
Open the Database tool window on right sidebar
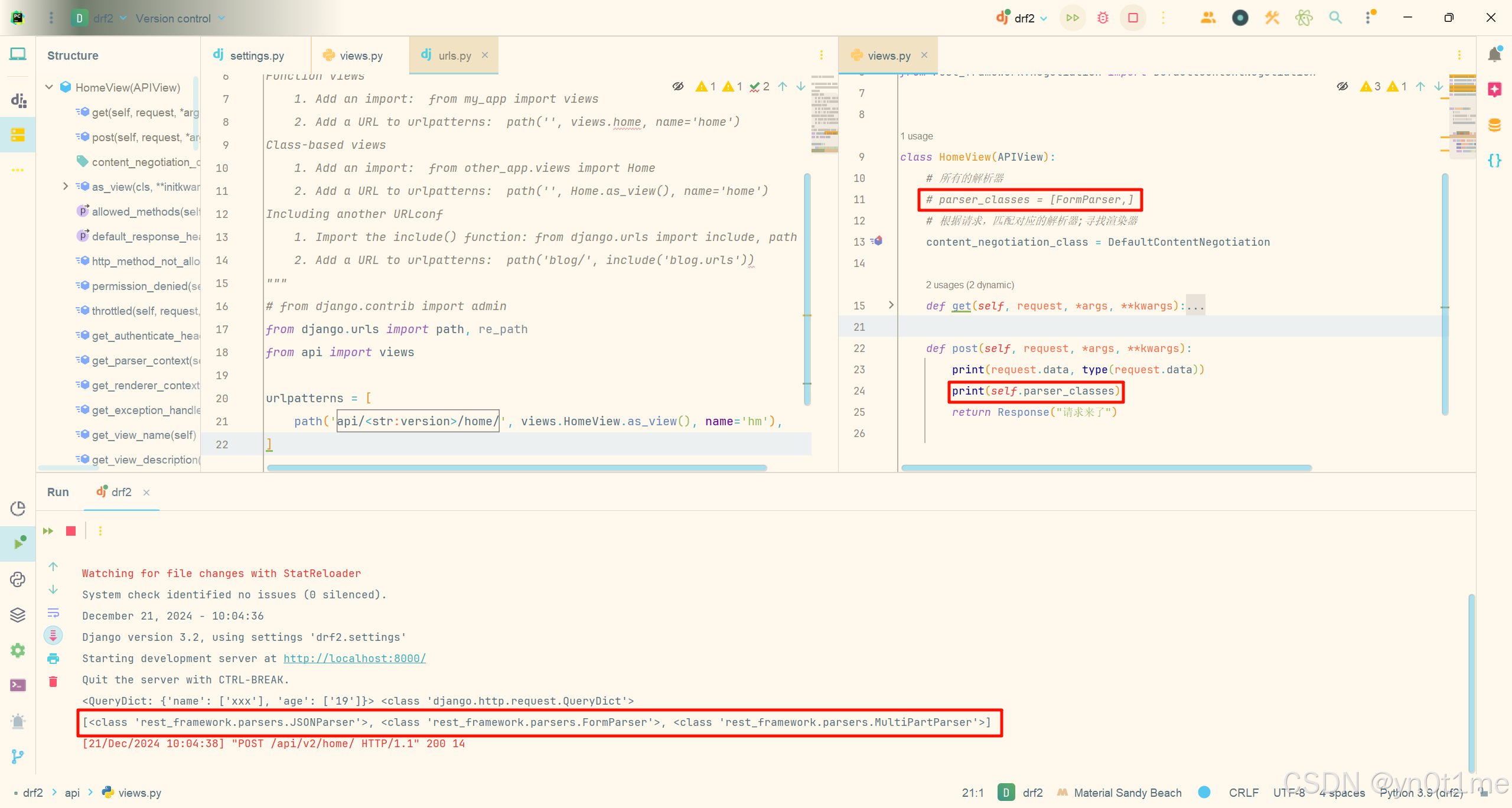[x=1495, y=125]
